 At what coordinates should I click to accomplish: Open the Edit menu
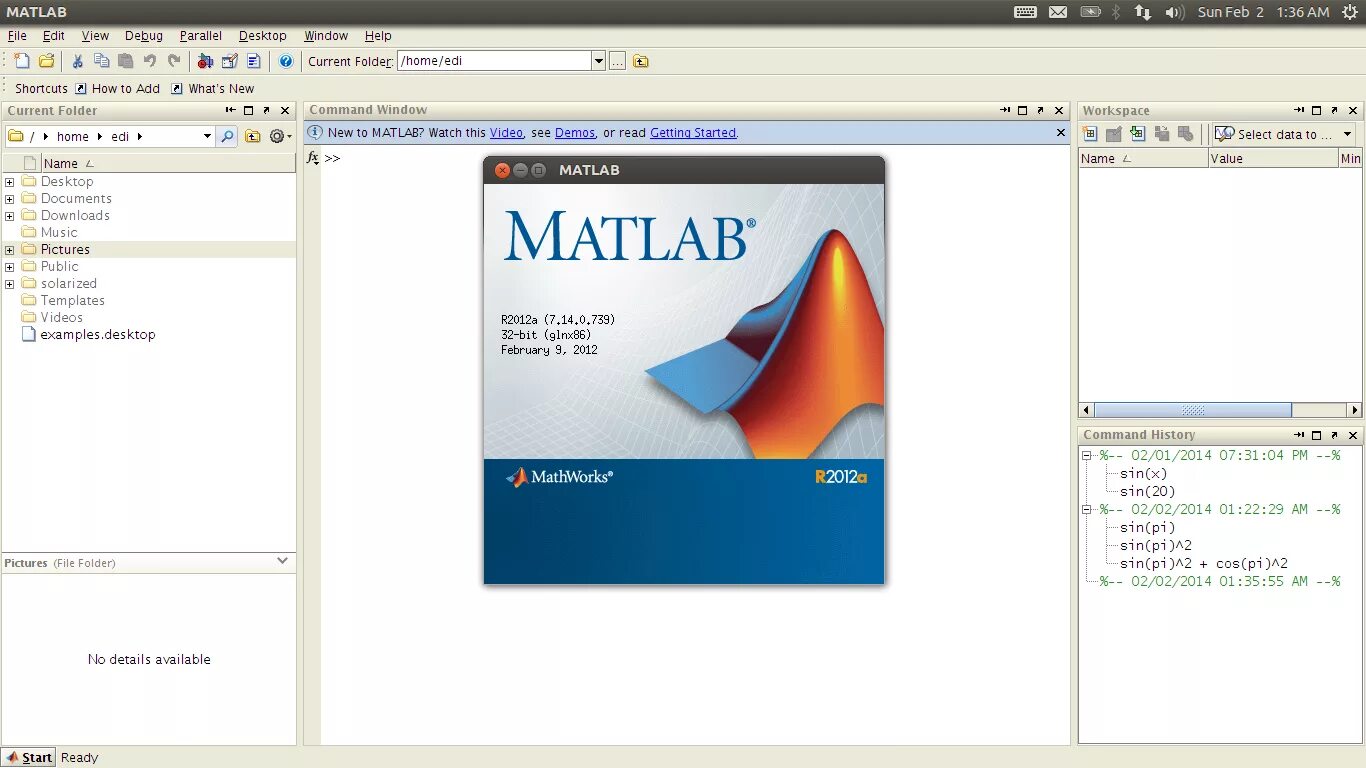53,35
